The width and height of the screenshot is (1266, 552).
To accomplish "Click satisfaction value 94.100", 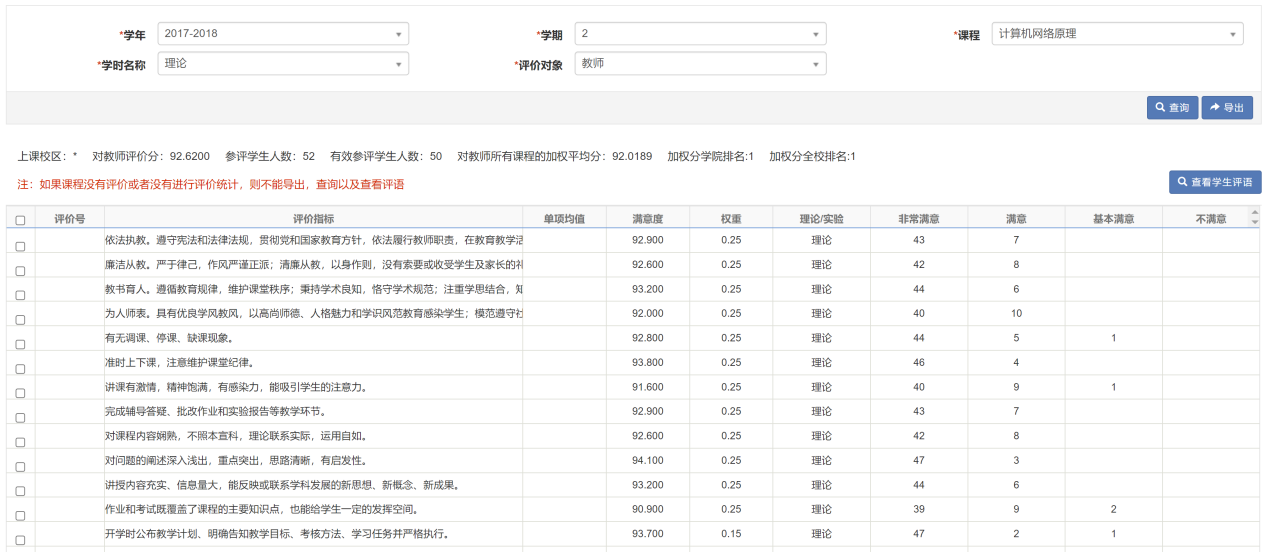I will point(647,461).
